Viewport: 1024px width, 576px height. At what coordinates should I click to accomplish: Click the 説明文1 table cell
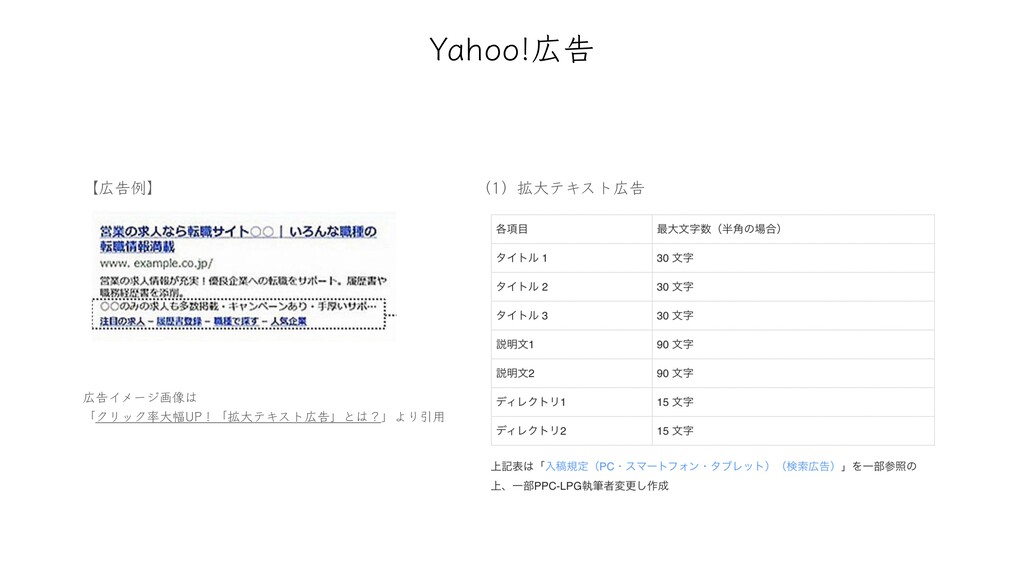(x=571, y=344)
